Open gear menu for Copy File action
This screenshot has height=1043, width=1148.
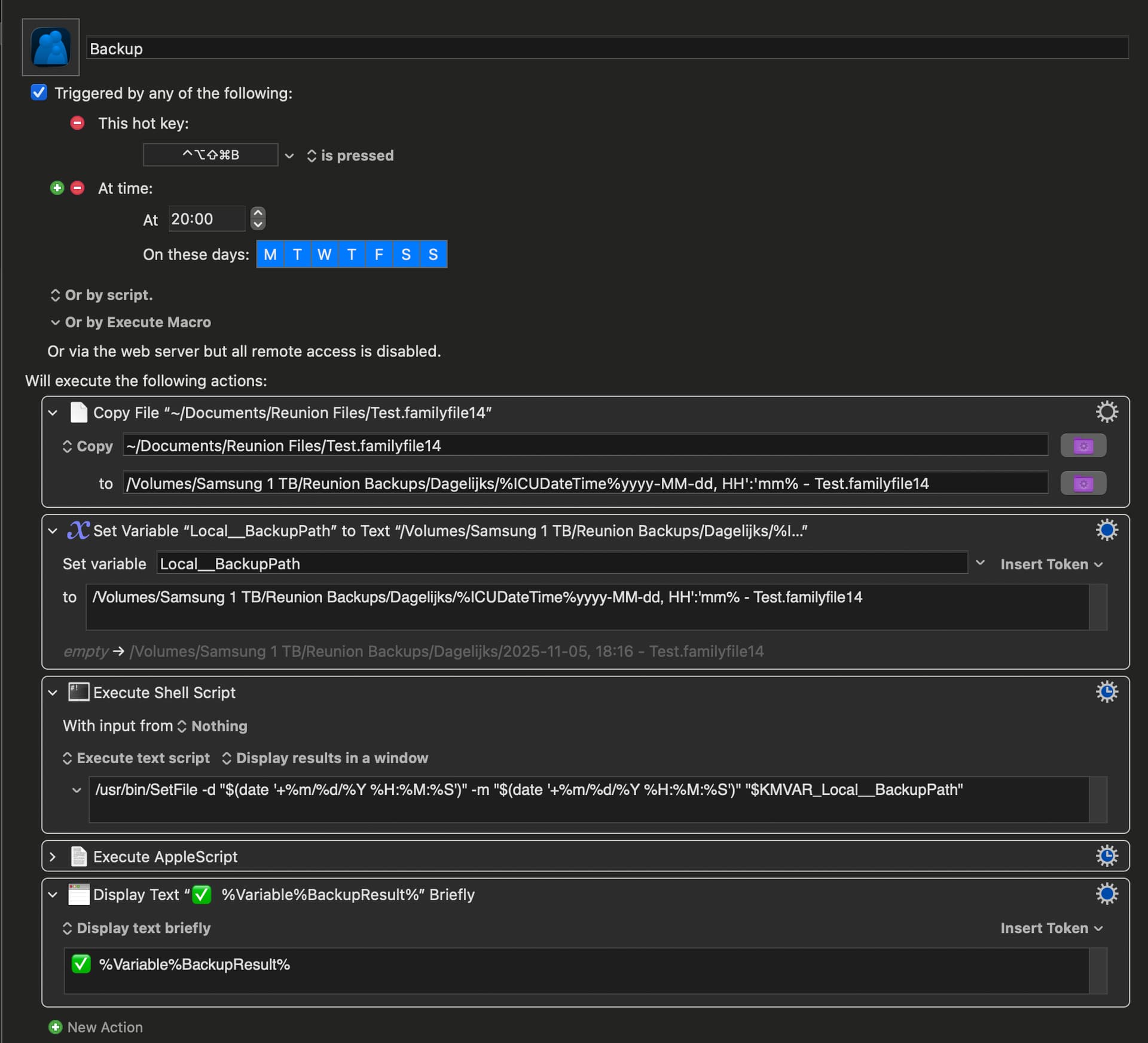1106,412
